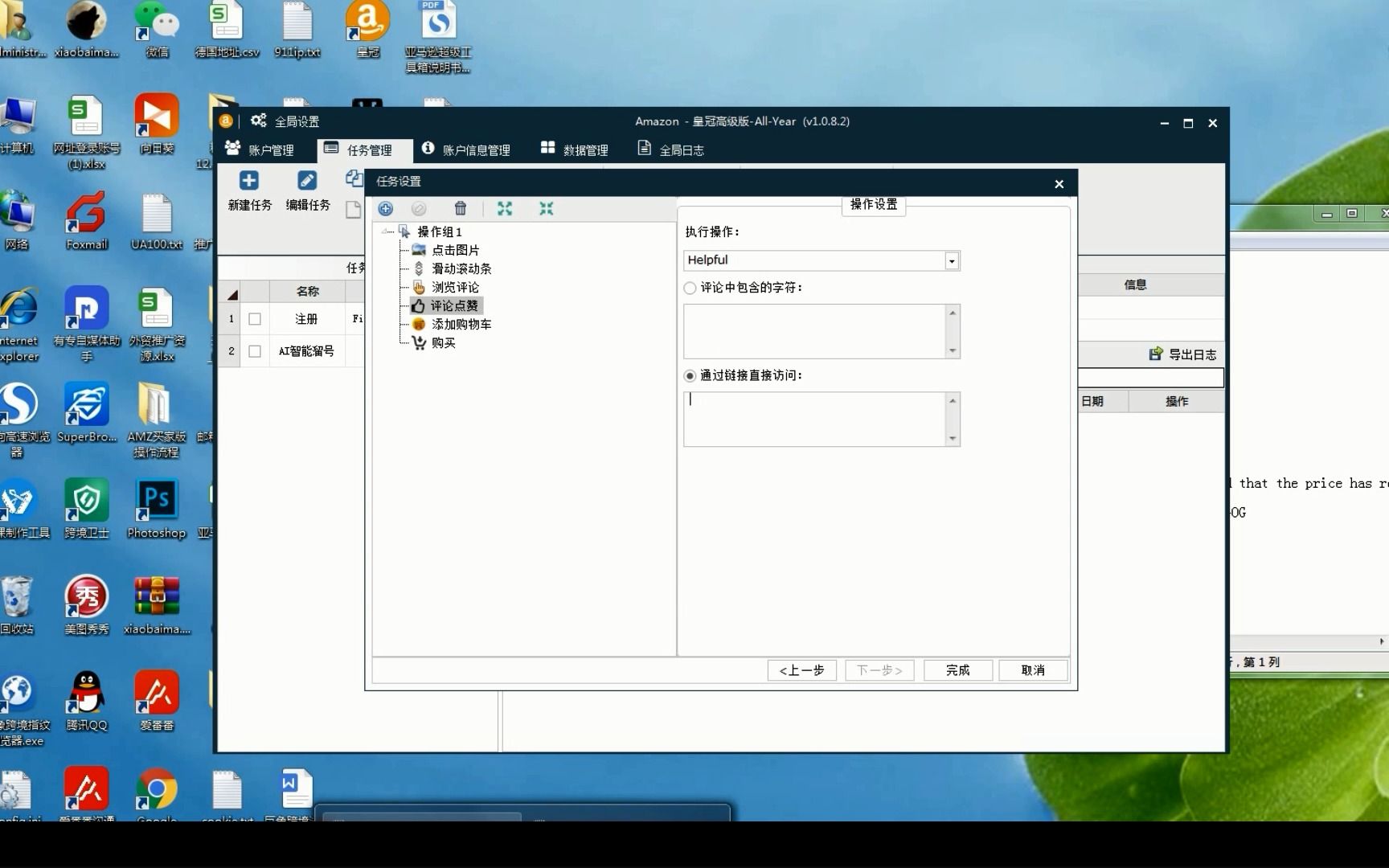Image resolution: width=1389 pixels, height=868 pixels.
Task: Select 滑动滚动条 tree item
Action: (461, 268)
